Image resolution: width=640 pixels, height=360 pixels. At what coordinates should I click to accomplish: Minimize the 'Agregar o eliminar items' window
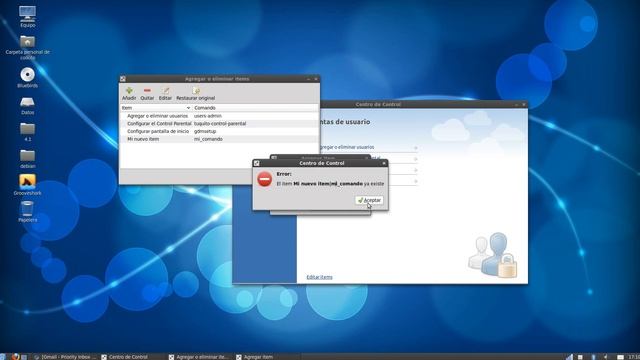click(309, 79)
